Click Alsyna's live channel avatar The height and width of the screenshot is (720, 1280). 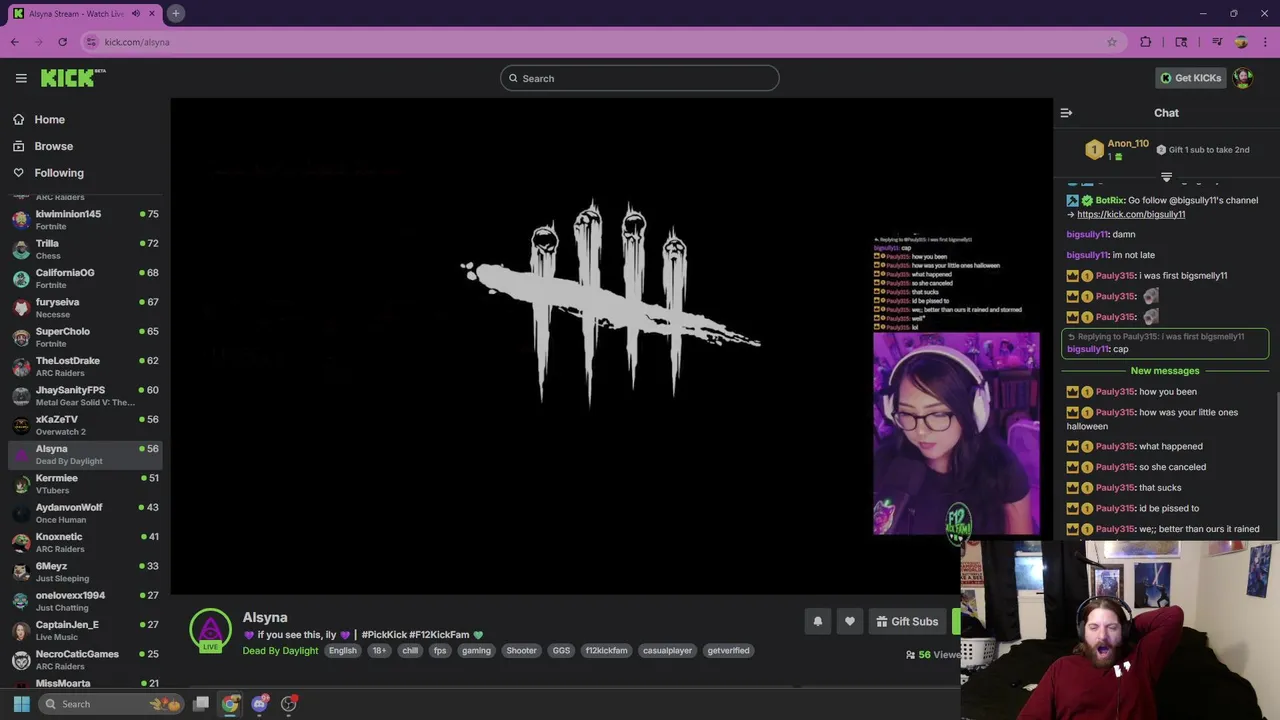(210, 630)
